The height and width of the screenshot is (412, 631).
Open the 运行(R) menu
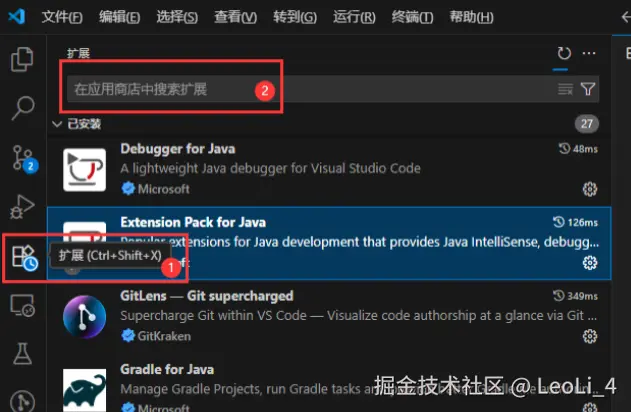click(354, 17)
